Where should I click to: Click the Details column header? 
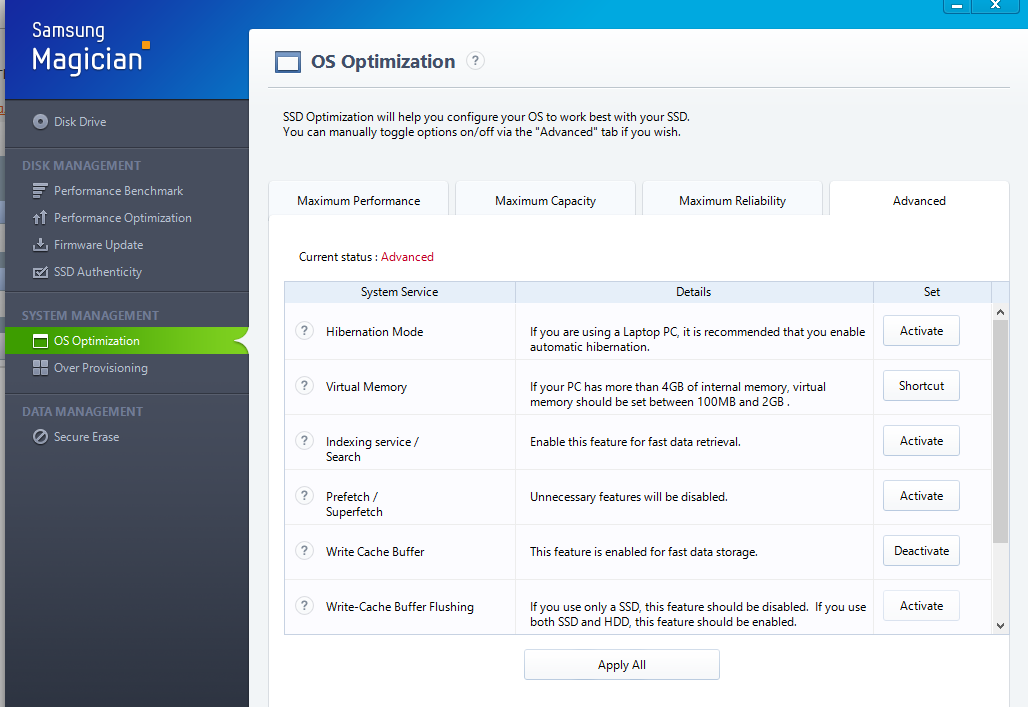[694, 292]
